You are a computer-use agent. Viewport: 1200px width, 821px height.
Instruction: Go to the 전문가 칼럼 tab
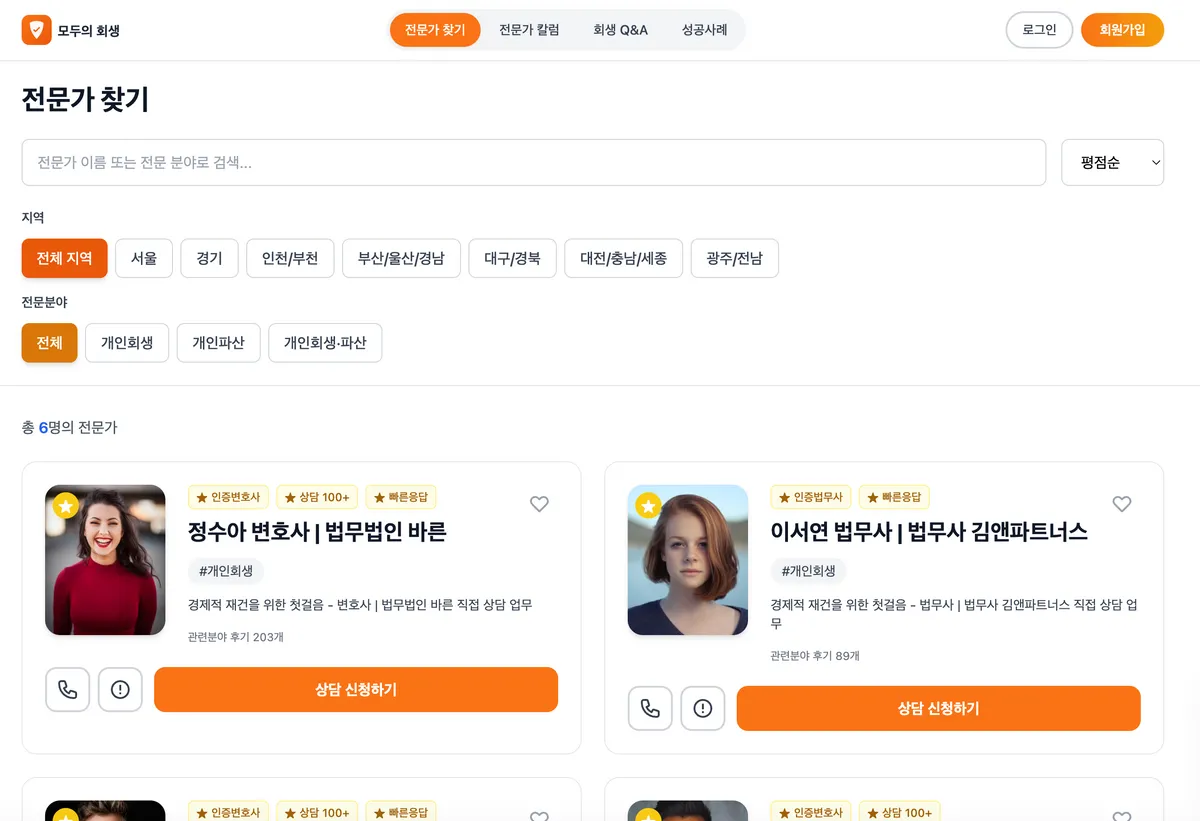529,30
